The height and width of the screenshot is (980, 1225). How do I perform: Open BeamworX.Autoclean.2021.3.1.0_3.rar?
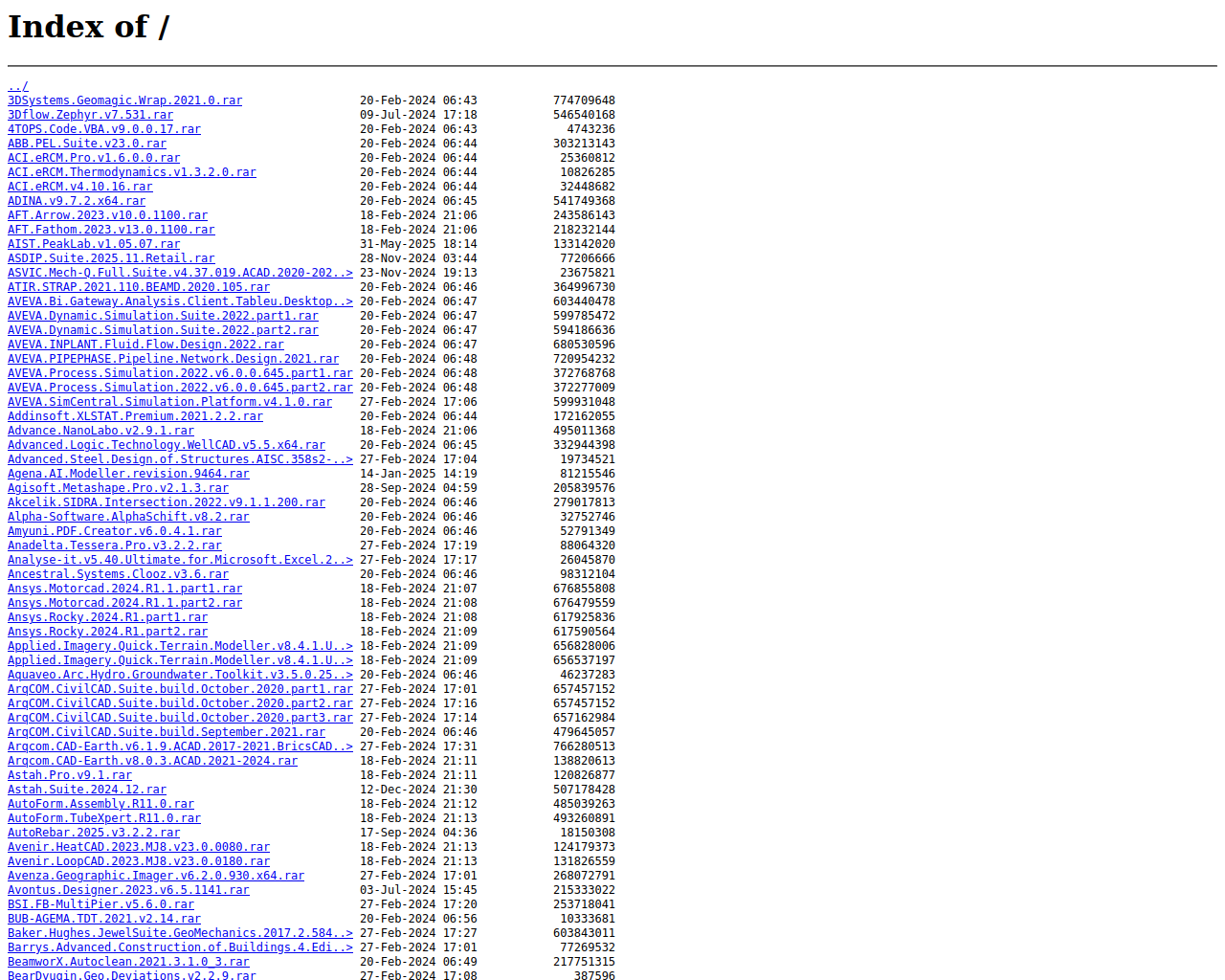128,962
